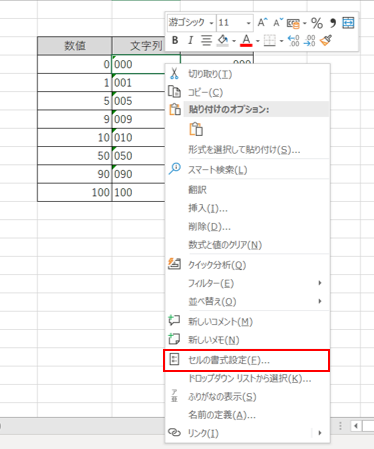Click the Bold button in mini toolbar
The height and width of the screenshot is (449, 374).
175,41
